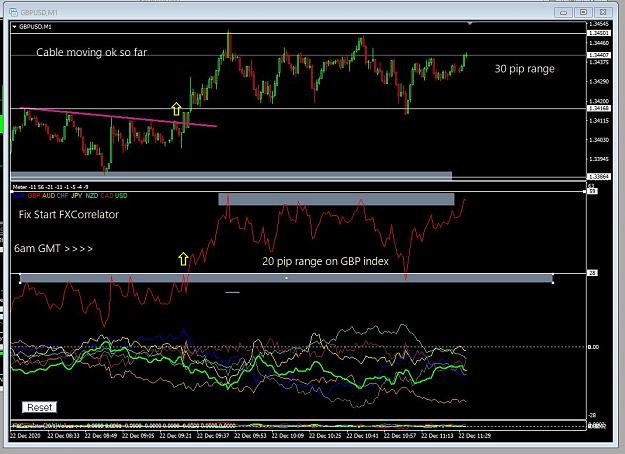
Task: Select the USD currency label in legend
Action: pyautogui.click(x=121, y=196)
